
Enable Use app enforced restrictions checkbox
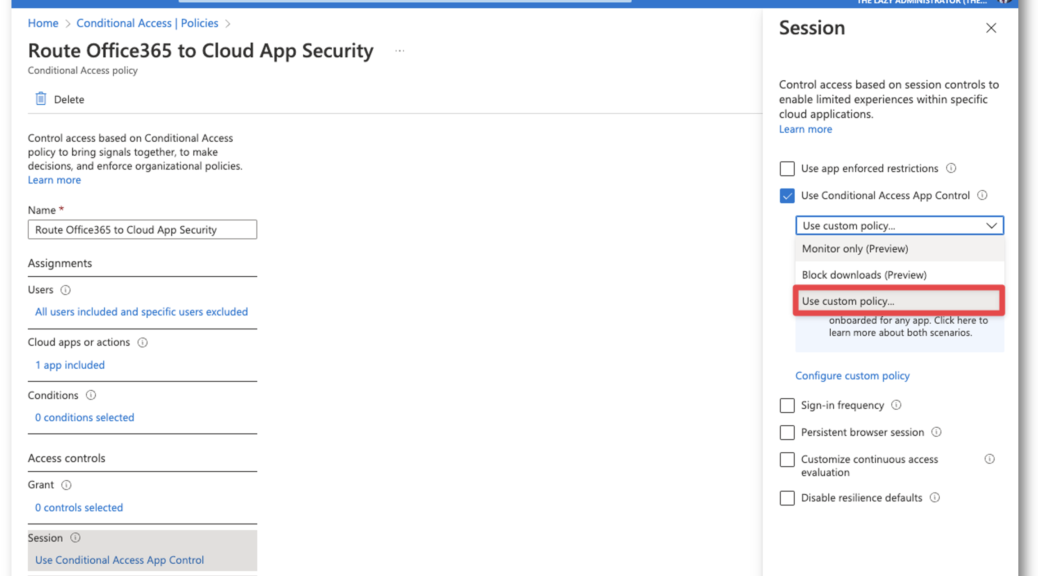(x=787, y=169)
